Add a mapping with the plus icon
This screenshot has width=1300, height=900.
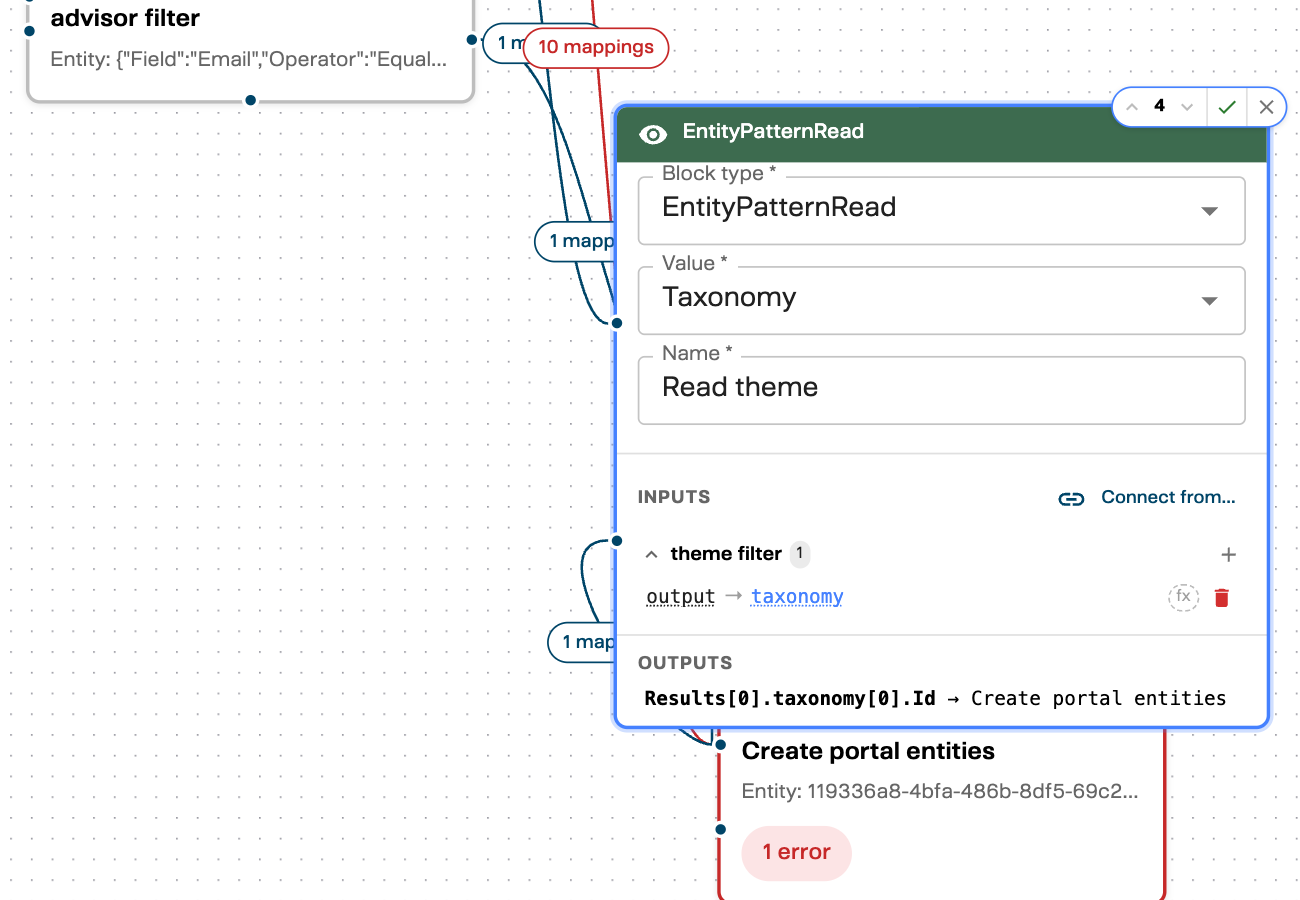[1229, 555]
